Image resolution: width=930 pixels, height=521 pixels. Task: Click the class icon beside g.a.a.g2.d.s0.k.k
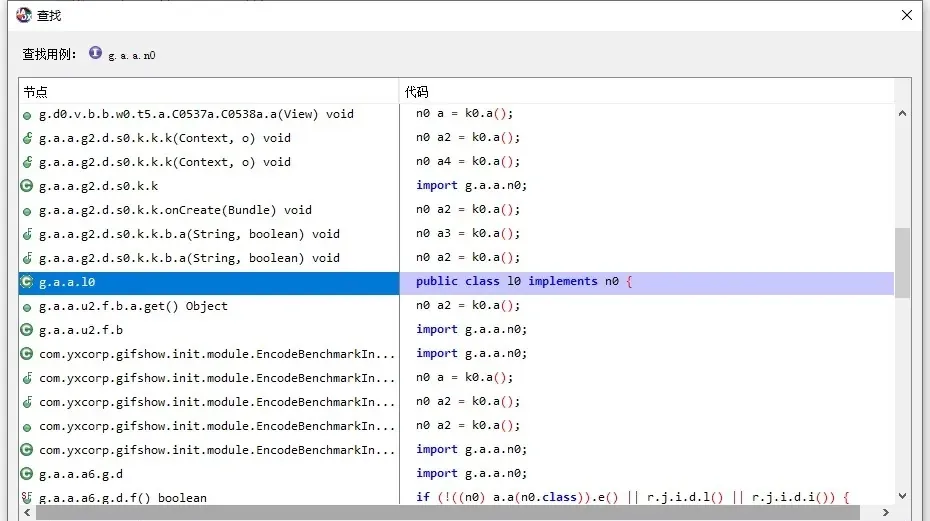(x=27, y=186)
